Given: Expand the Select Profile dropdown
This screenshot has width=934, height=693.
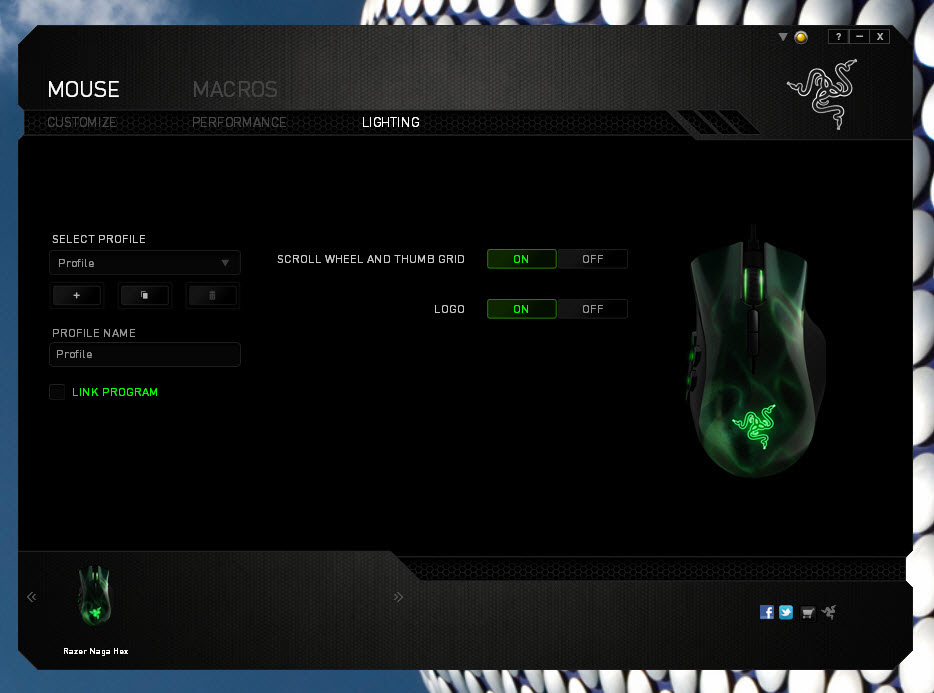Looking at the screenshot, I should click(145, 263).
